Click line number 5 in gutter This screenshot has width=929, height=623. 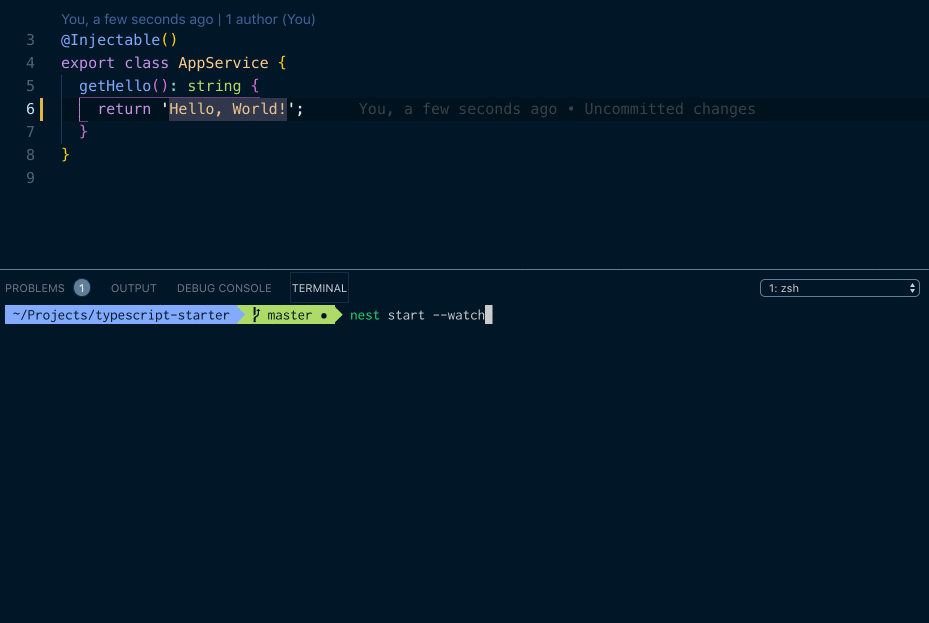tap(30, 86)
